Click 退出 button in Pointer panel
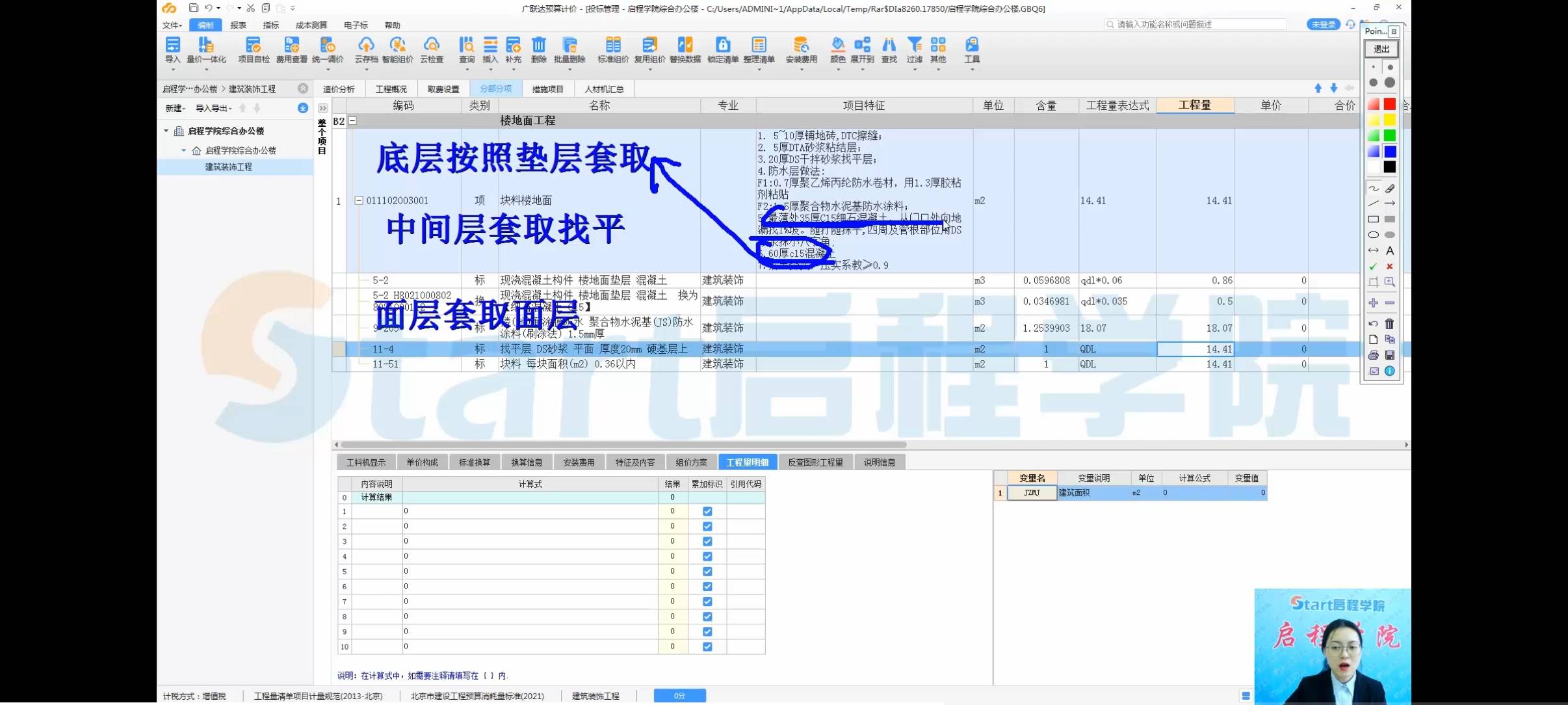The width and height of the screenshot is (1568, 705). pyautogui.click(x=1381, y=49)
